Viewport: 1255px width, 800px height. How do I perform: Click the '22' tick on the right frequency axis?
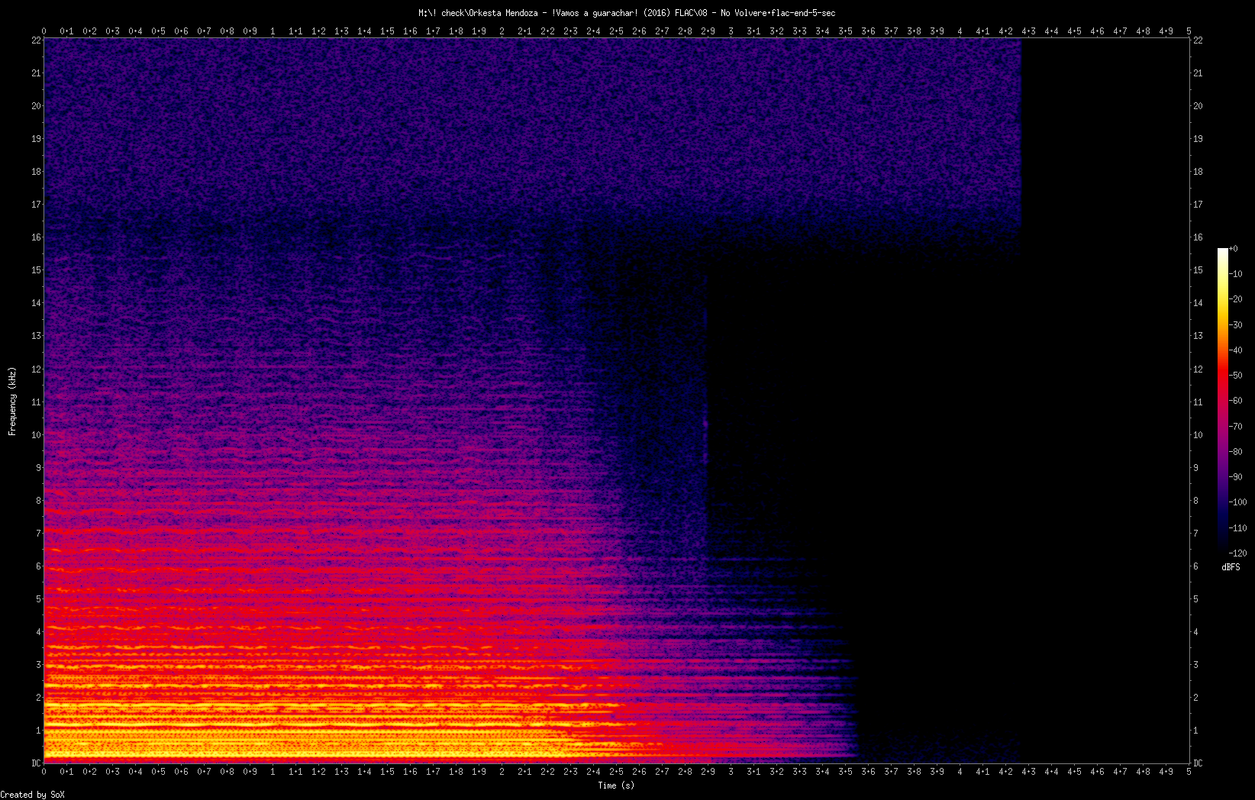1199,39
